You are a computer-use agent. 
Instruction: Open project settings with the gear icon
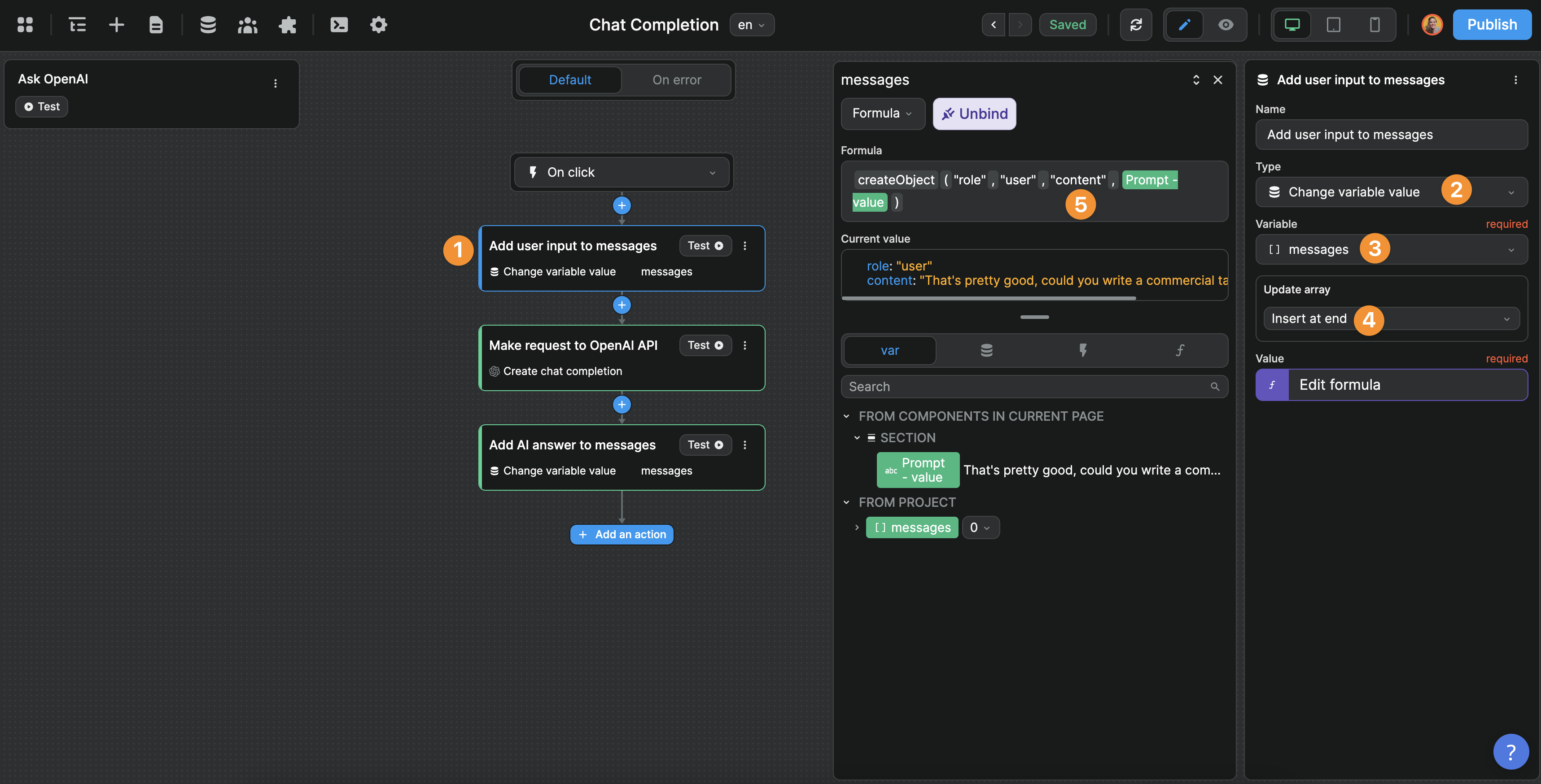pos(378,25)
